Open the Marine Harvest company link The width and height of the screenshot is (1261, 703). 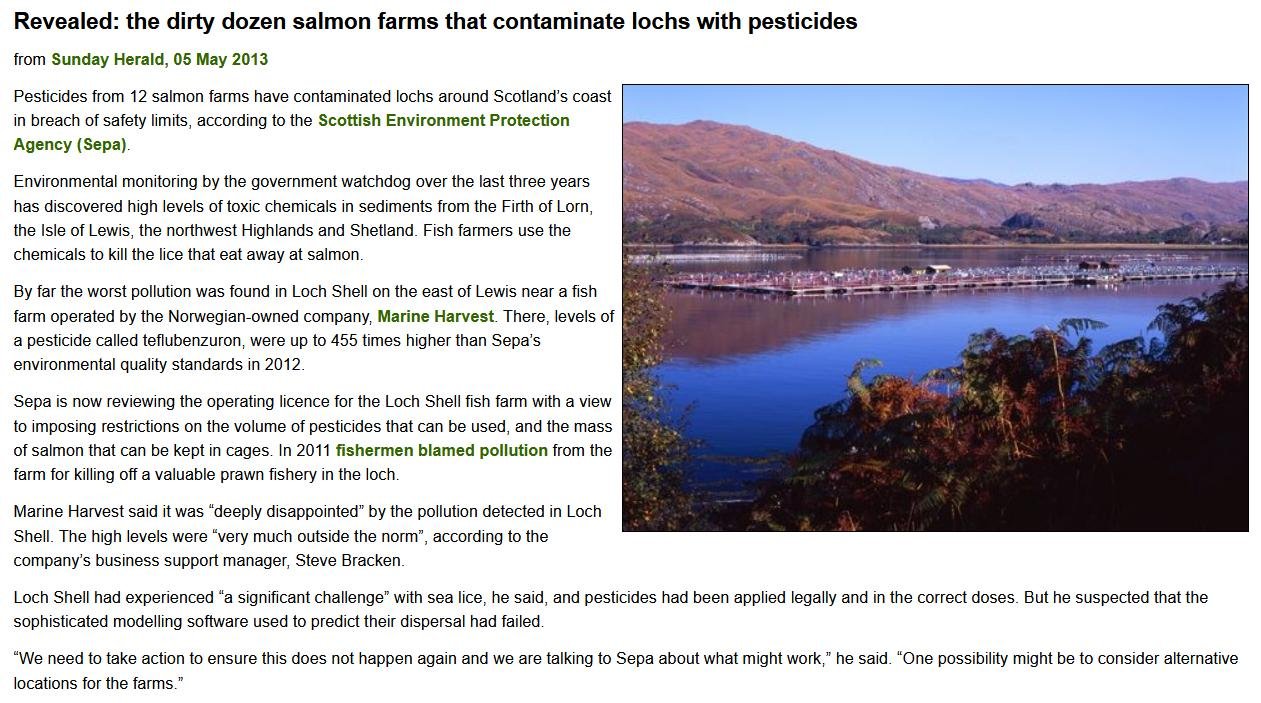coord(435,316)
